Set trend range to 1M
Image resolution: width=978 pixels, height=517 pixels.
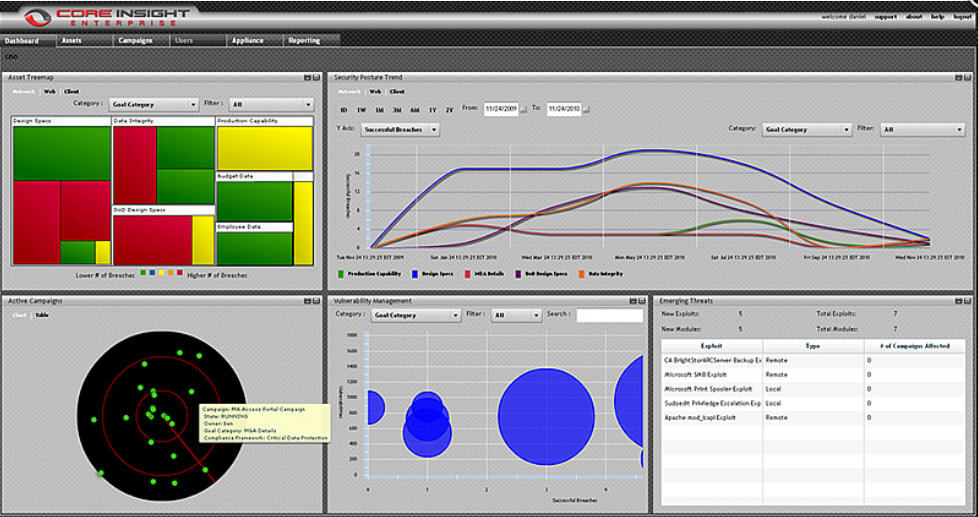(379, 110)
